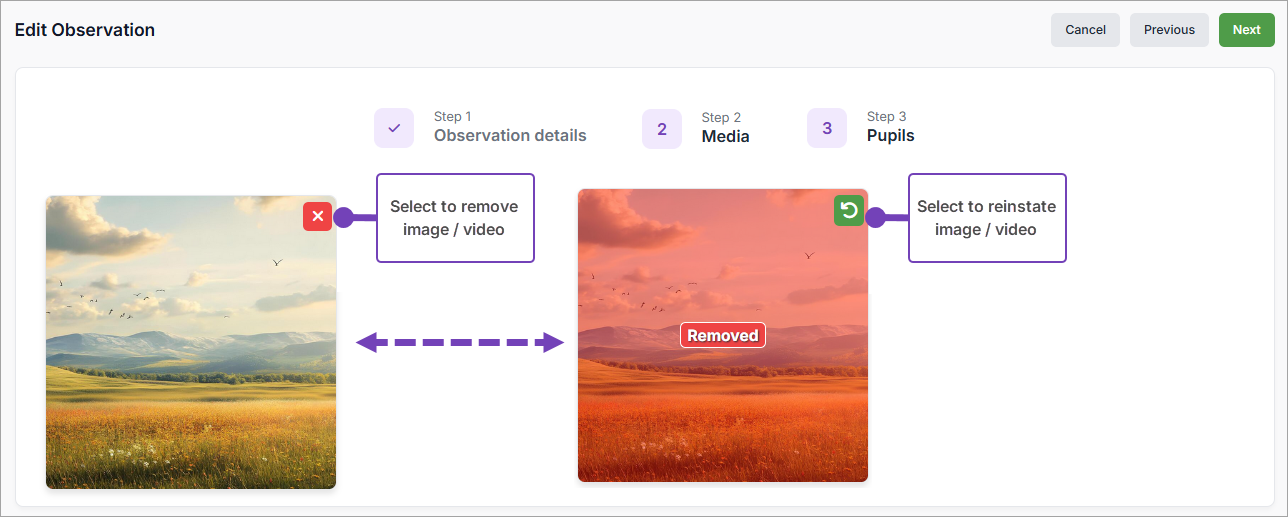Click the Step 1 checkmark badge
The width and height of the screenshot is (1288, 517).
point(394,128)
